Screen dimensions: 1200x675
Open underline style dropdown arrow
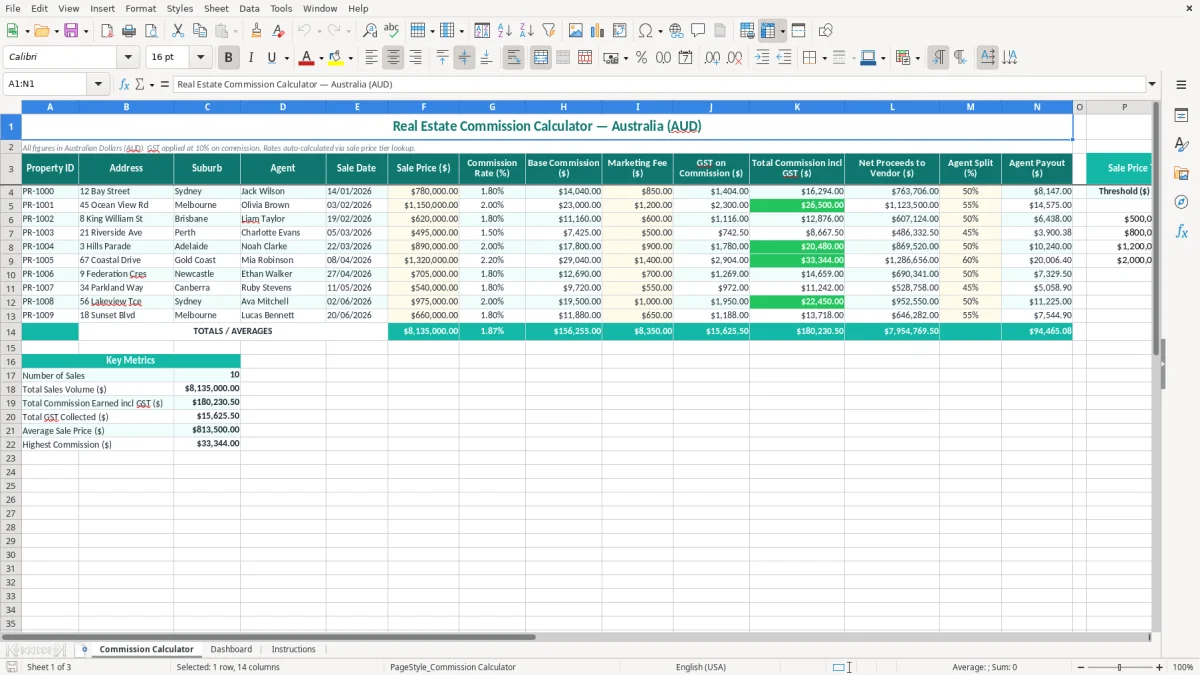(x=286, y=58)
